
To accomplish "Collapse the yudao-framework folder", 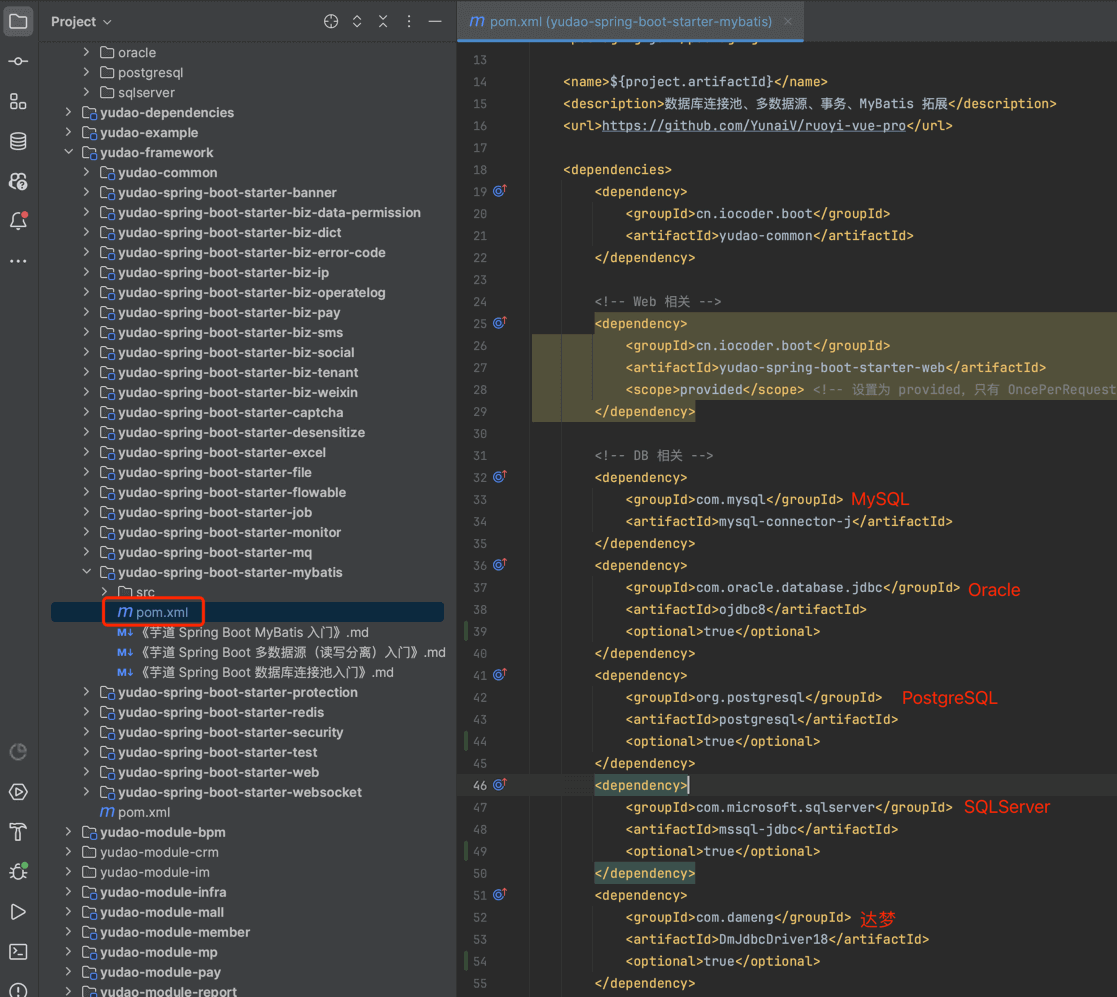I will pyautogui.click(x=69, y=153).
